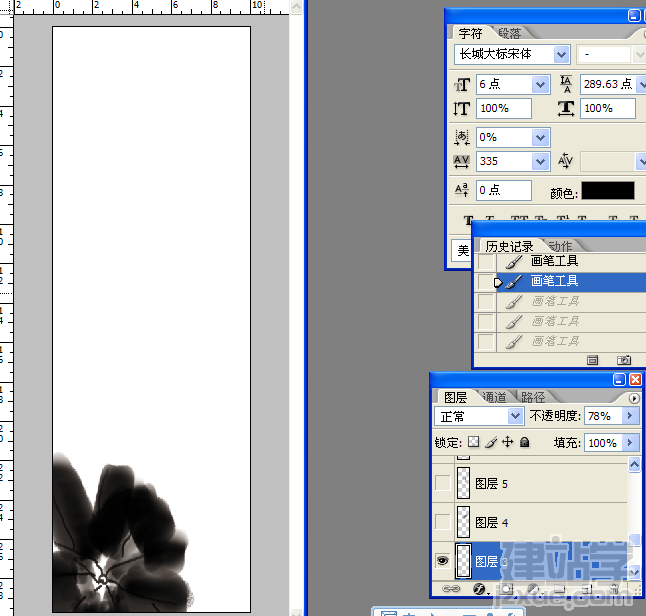Click the link layers icon in Layers panel

click(451, 589)
